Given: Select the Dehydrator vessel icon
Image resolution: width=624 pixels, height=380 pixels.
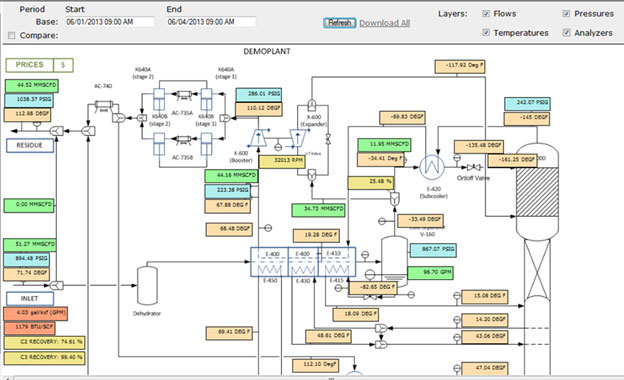Looking at the screenshot, I should click(147, 286).
